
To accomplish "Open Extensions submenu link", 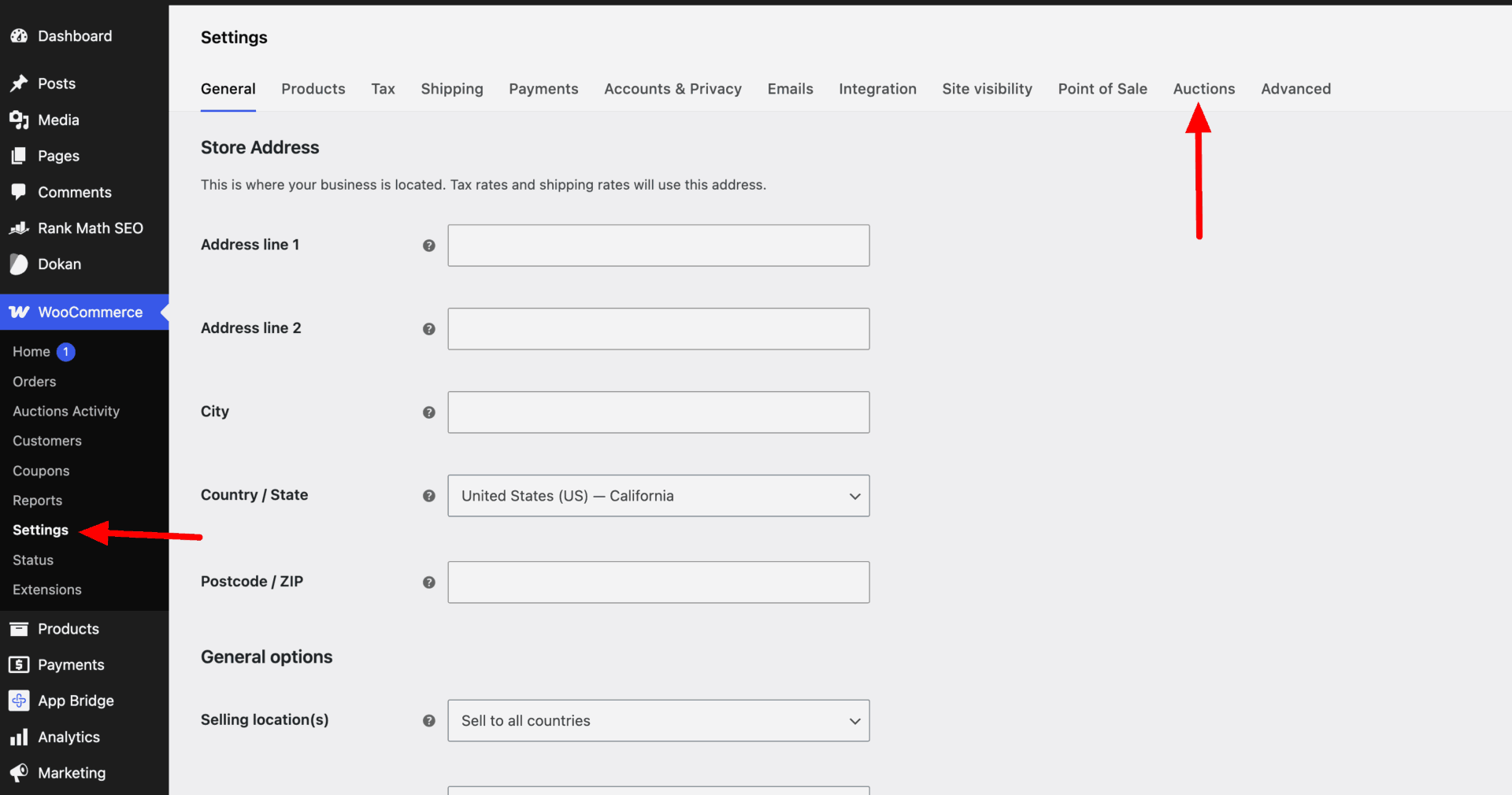I will tap(47, 590).
